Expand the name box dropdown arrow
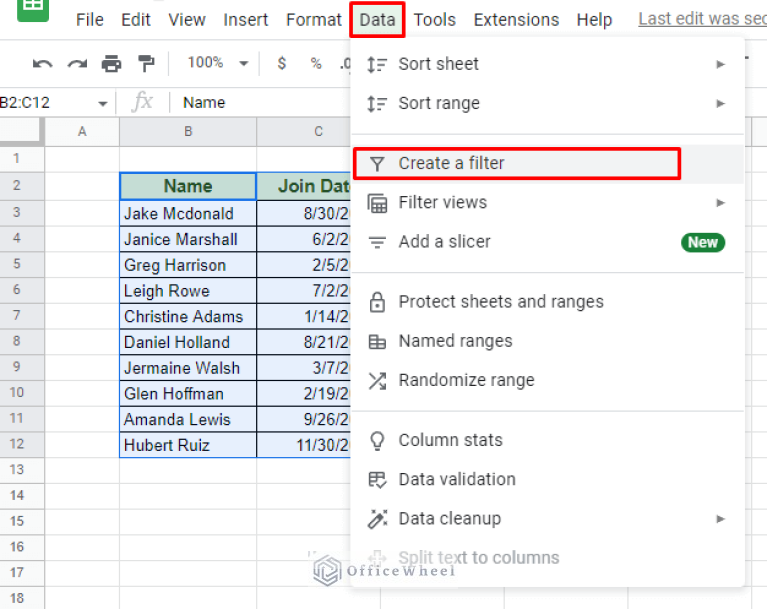The image size is (767, 609). coord(103,103)
